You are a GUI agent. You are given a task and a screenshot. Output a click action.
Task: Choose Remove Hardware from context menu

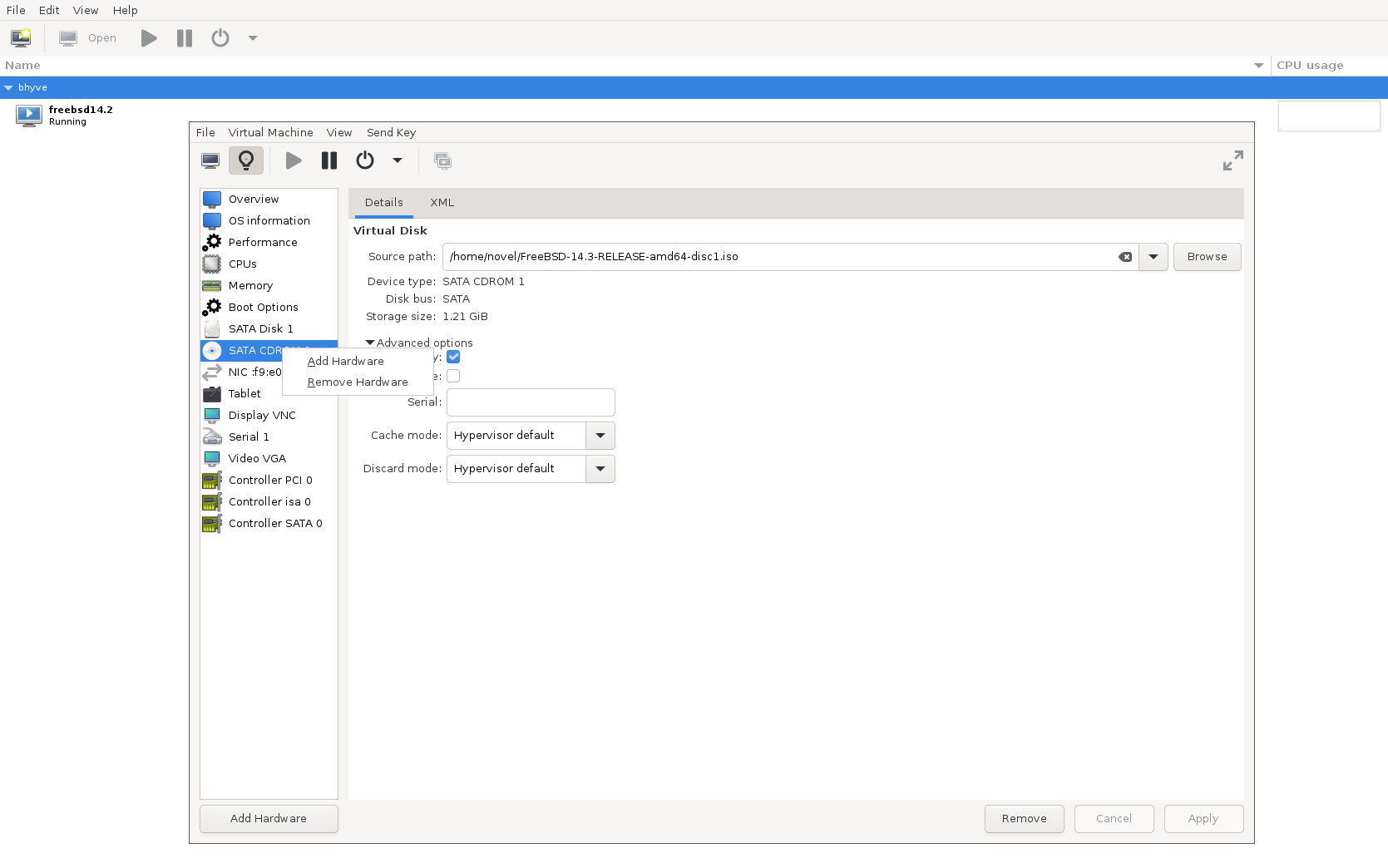[x=358, y=382]
